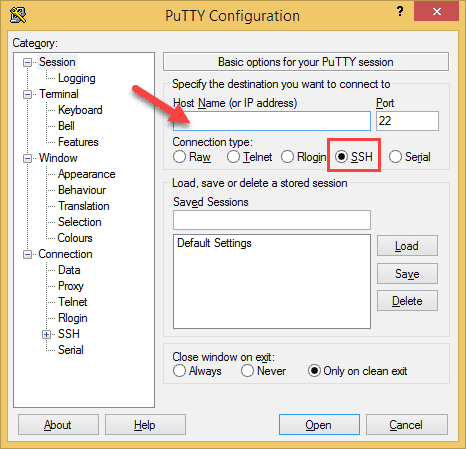Collapse the Window tree node
The height and width of the screenshot is (449, 466).
pos(27,158)
